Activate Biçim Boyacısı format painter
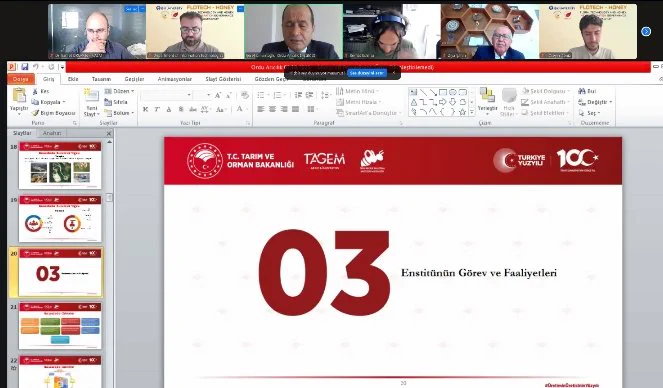 pyautogui.click(x=54, y=113)
